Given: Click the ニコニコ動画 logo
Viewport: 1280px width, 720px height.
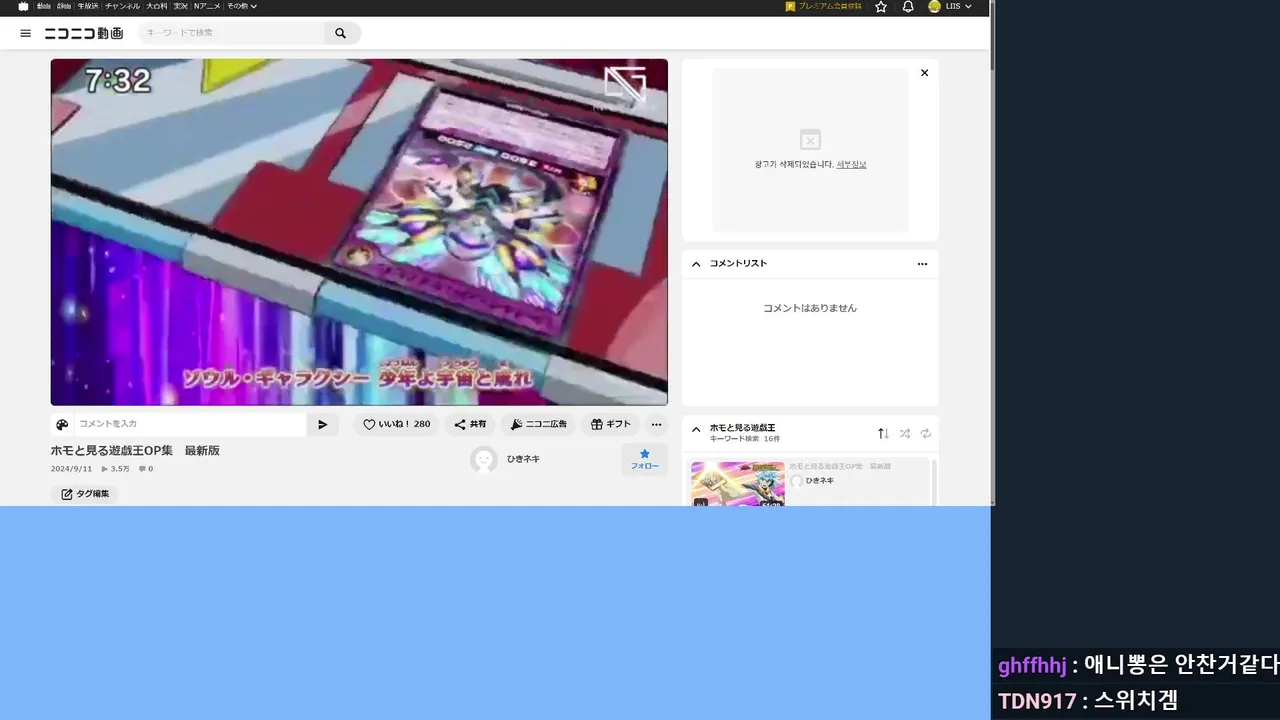Looking at the screenshot, I should pyautogui.click(x=84, y=33).
